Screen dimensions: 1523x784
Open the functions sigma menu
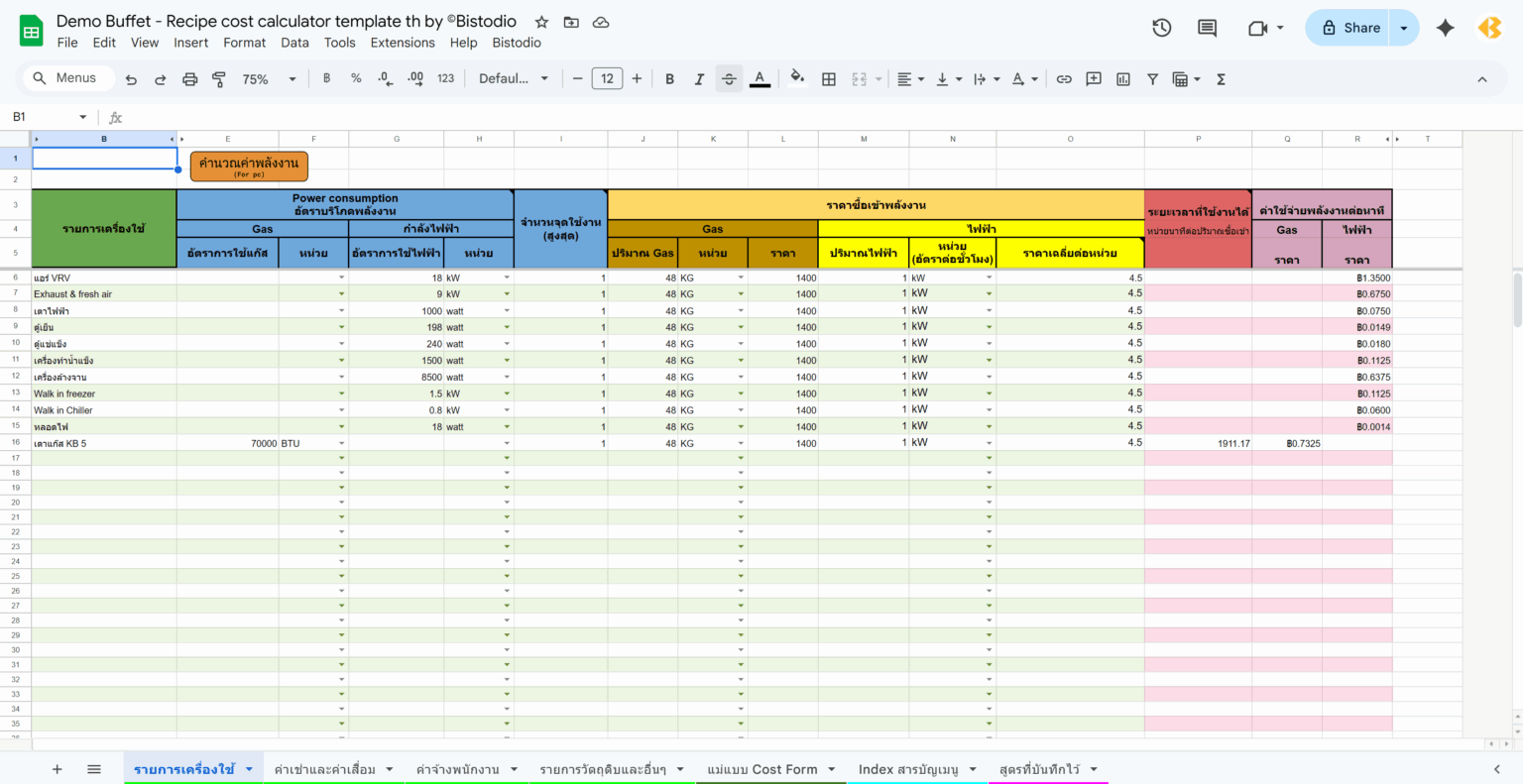pyautogui.click(x=1221, y=79)
